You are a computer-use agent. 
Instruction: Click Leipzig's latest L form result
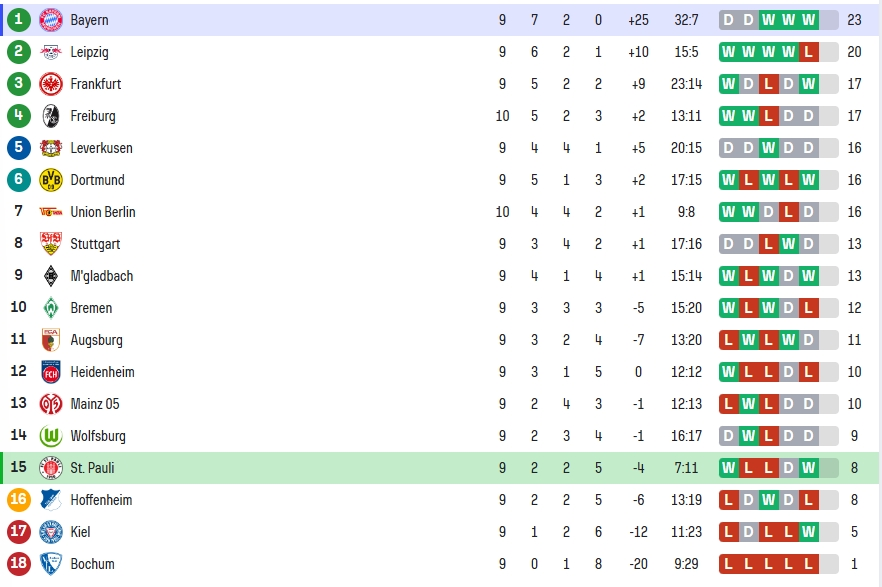coord(808,52)
